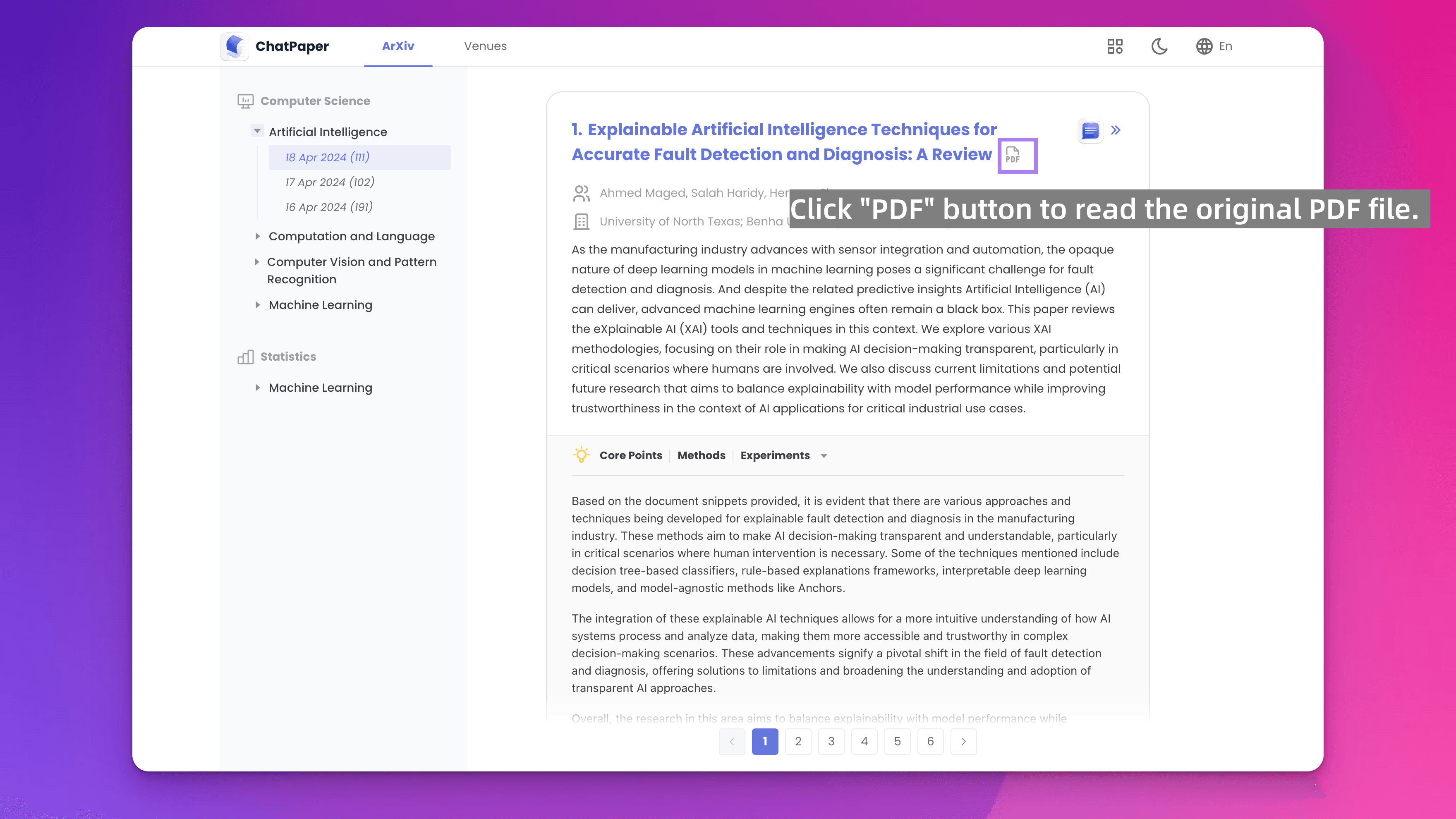Image resolution: width=1456 pixels, height=819 pixels.
Task: Click the lightbulb icon beside Core Points
Action: 581,455
